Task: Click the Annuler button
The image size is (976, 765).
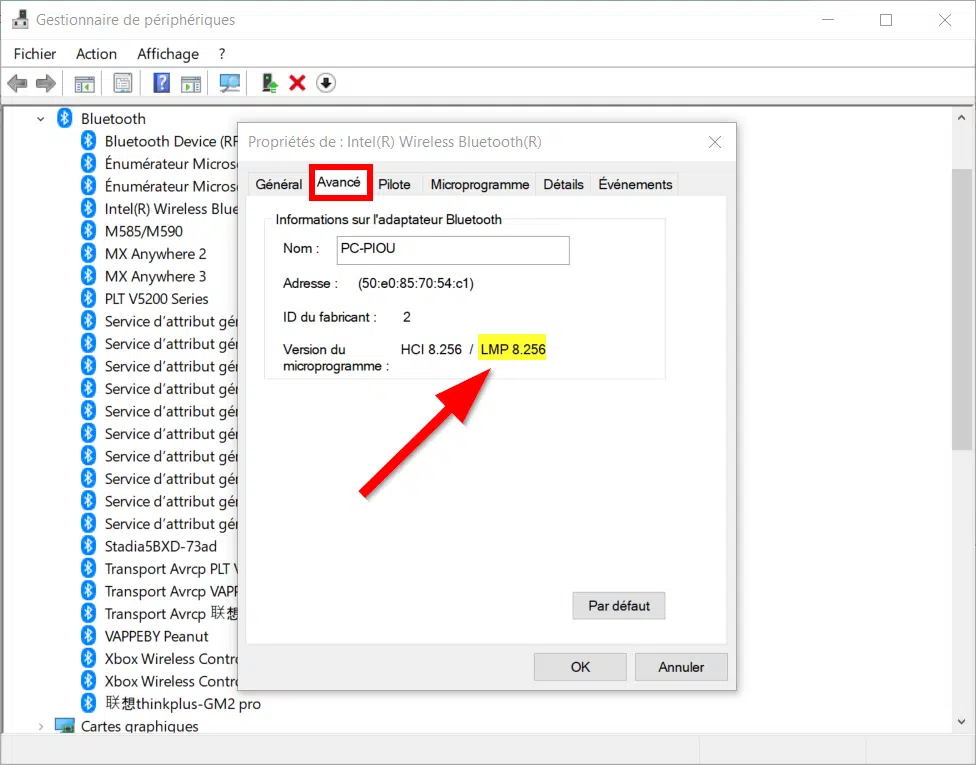Action: 681,667
